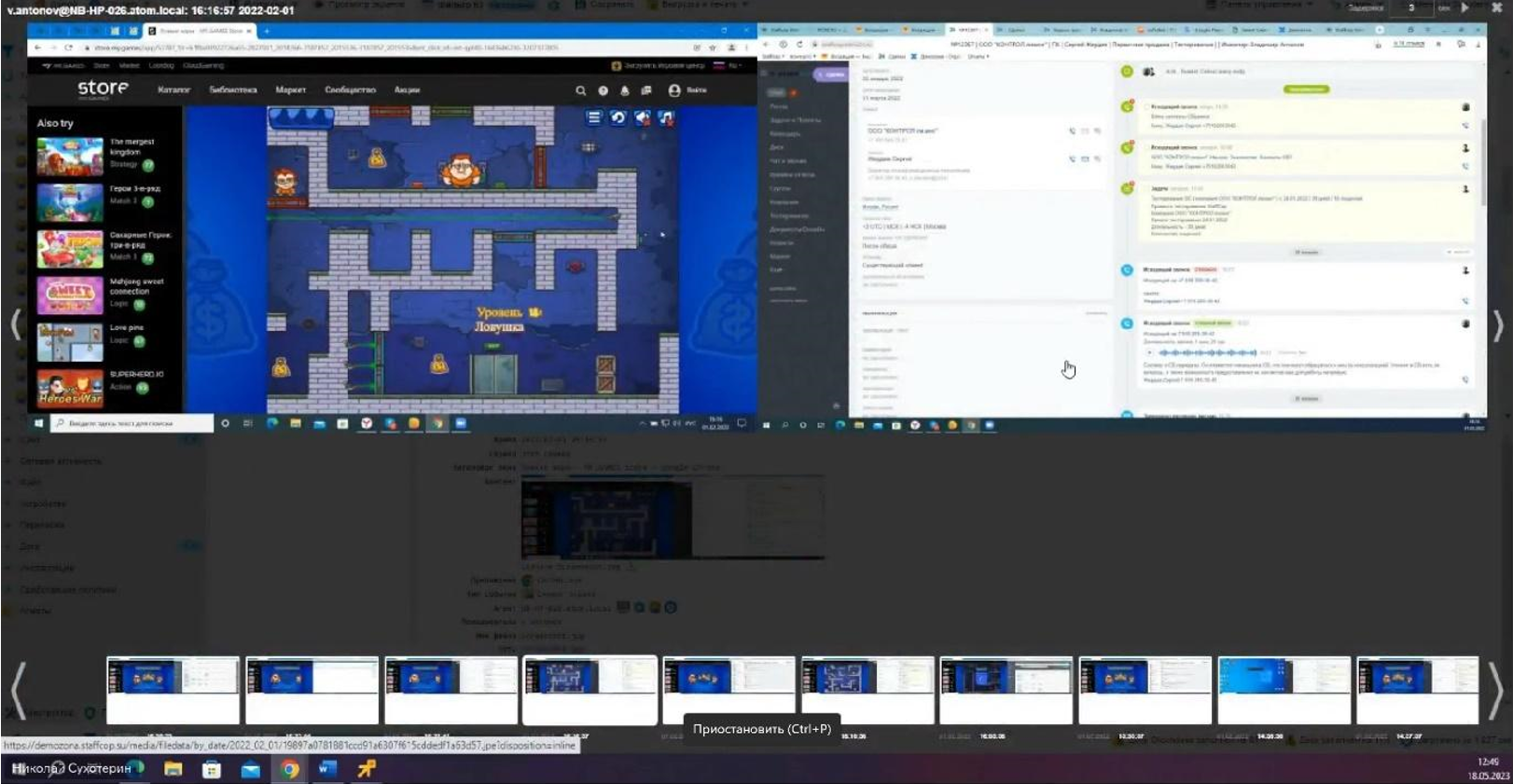The height and width of the screenshot is (784, 1513).
Task: Reload the game store browser page
Action: pyautogui.click(x=68, y=48)
